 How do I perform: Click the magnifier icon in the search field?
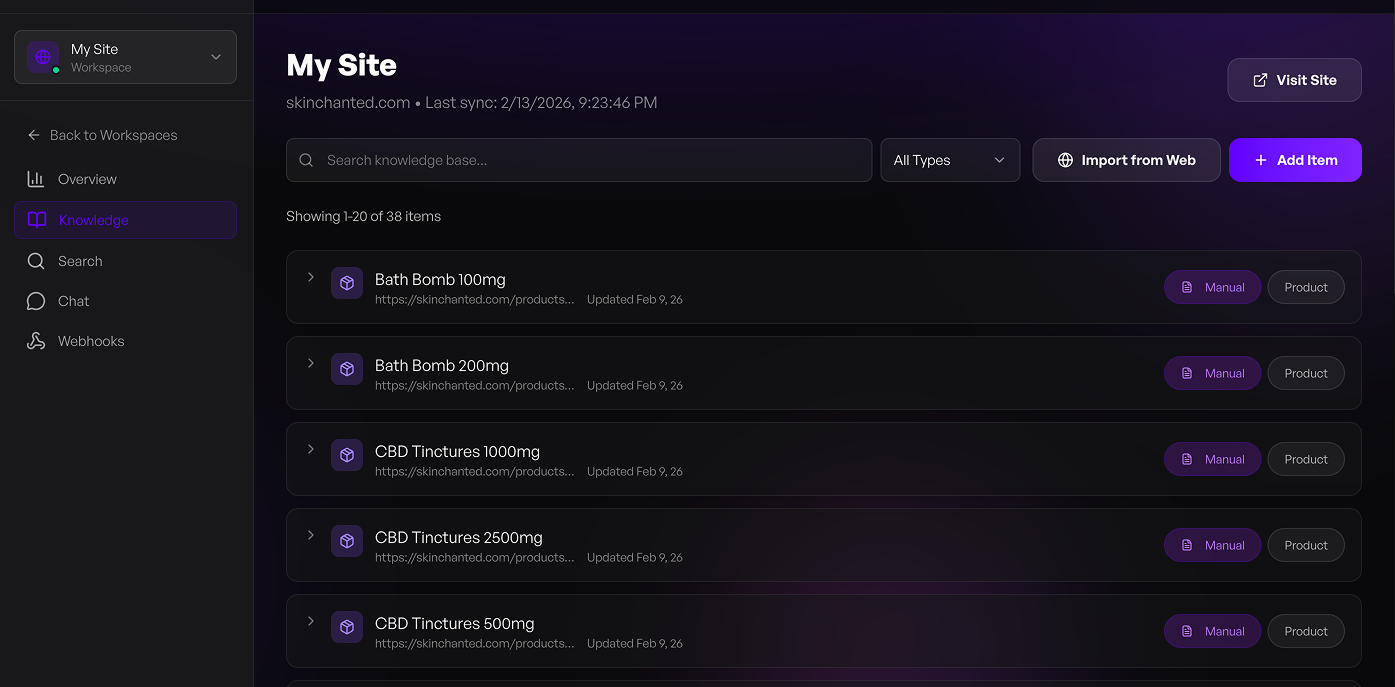click(307, 160)
